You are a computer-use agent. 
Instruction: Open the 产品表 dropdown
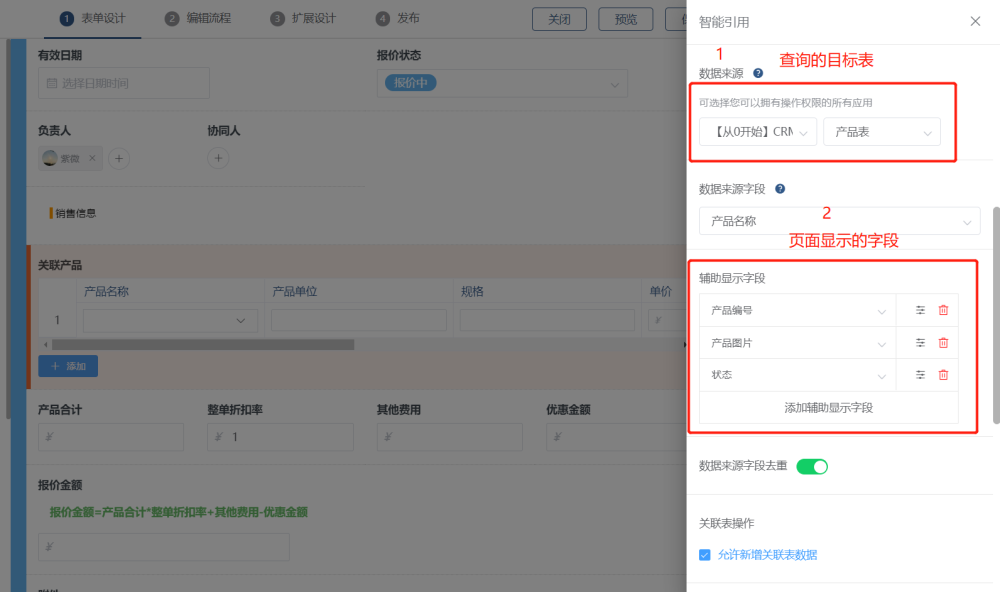[x=881, y=131]
